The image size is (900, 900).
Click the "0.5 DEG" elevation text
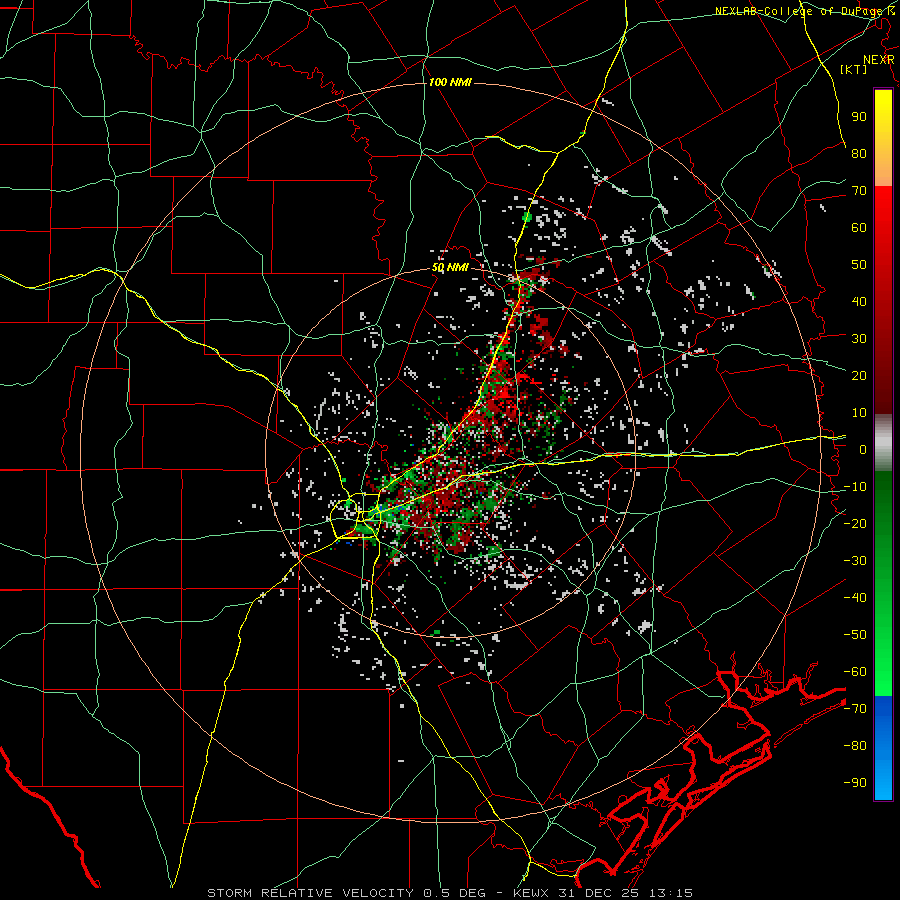point(455,893)
